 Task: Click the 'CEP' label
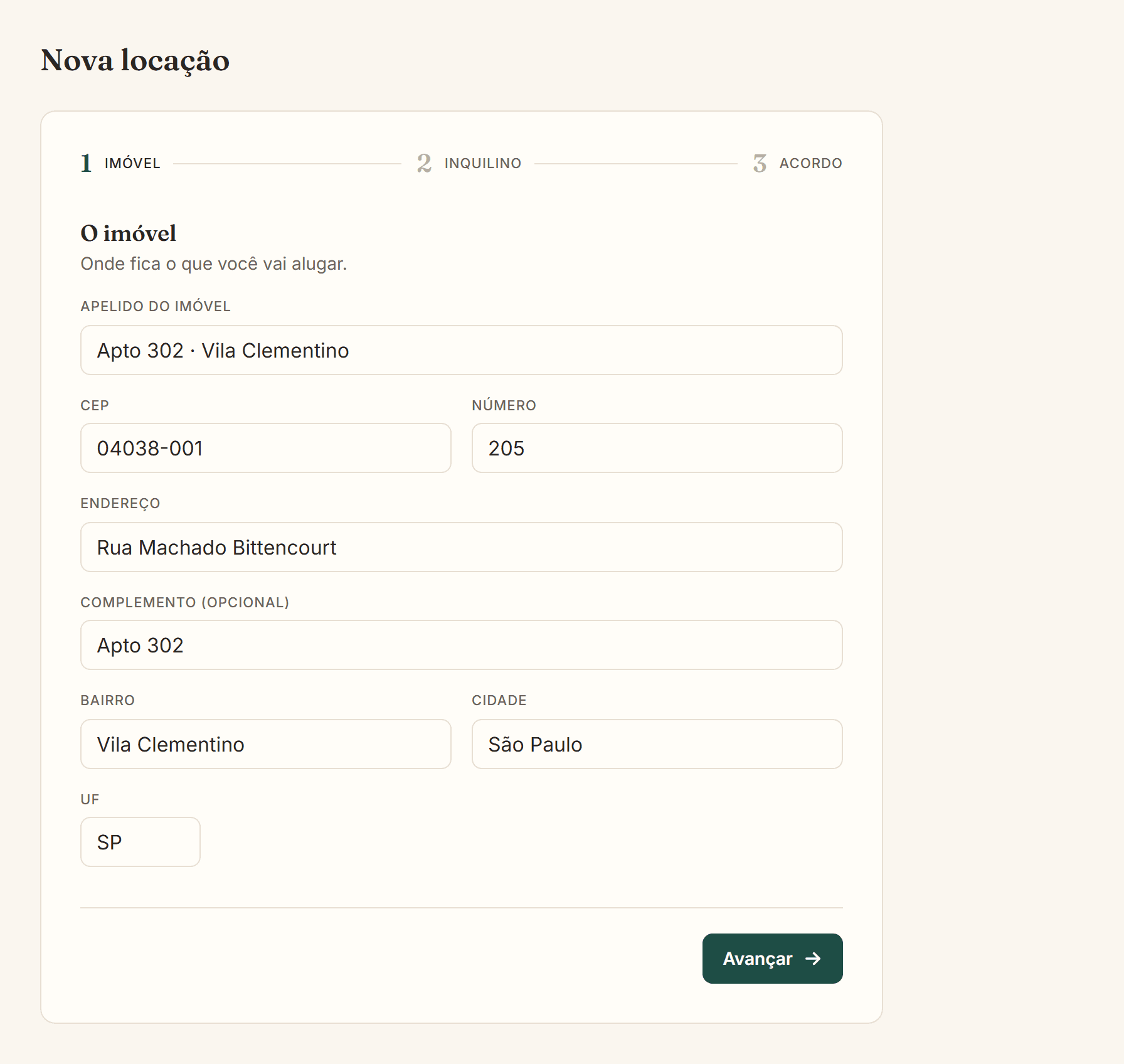pos(95,405)
